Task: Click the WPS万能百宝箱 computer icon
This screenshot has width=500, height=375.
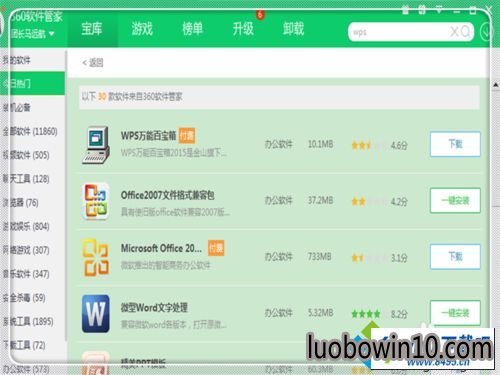Action: 96,145
